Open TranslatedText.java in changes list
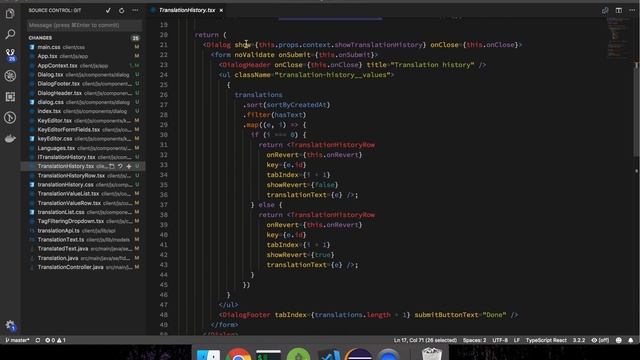This screenshot has width=640, height=360. click(84, 249)
